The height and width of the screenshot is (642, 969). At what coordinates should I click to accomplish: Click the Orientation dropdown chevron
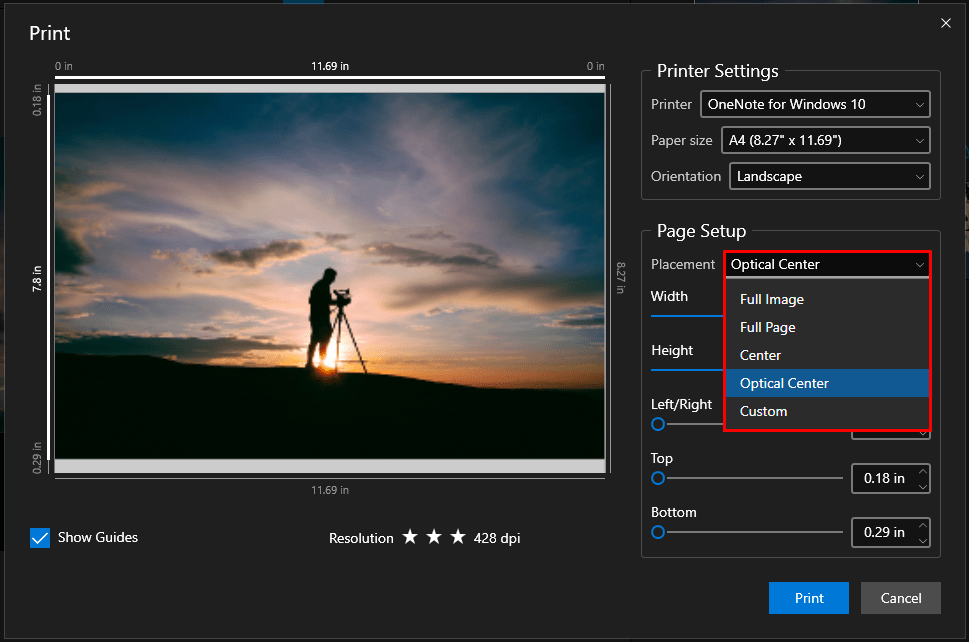pos(920,177)
